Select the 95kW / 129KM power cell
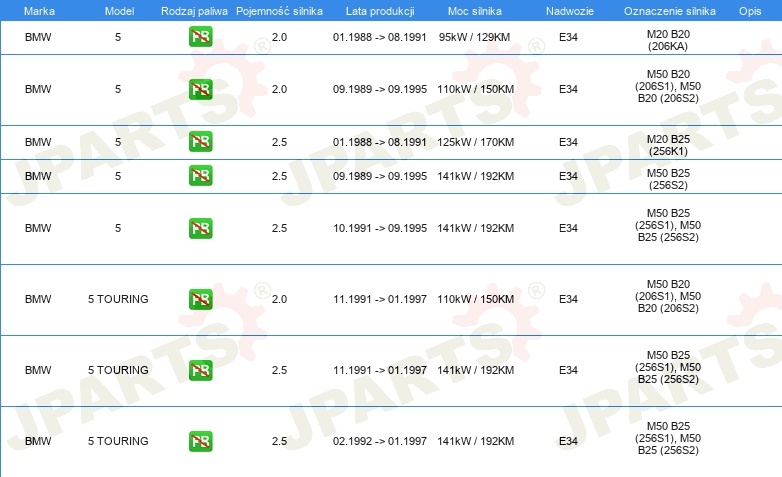The image size is (782, 477). 474,37
